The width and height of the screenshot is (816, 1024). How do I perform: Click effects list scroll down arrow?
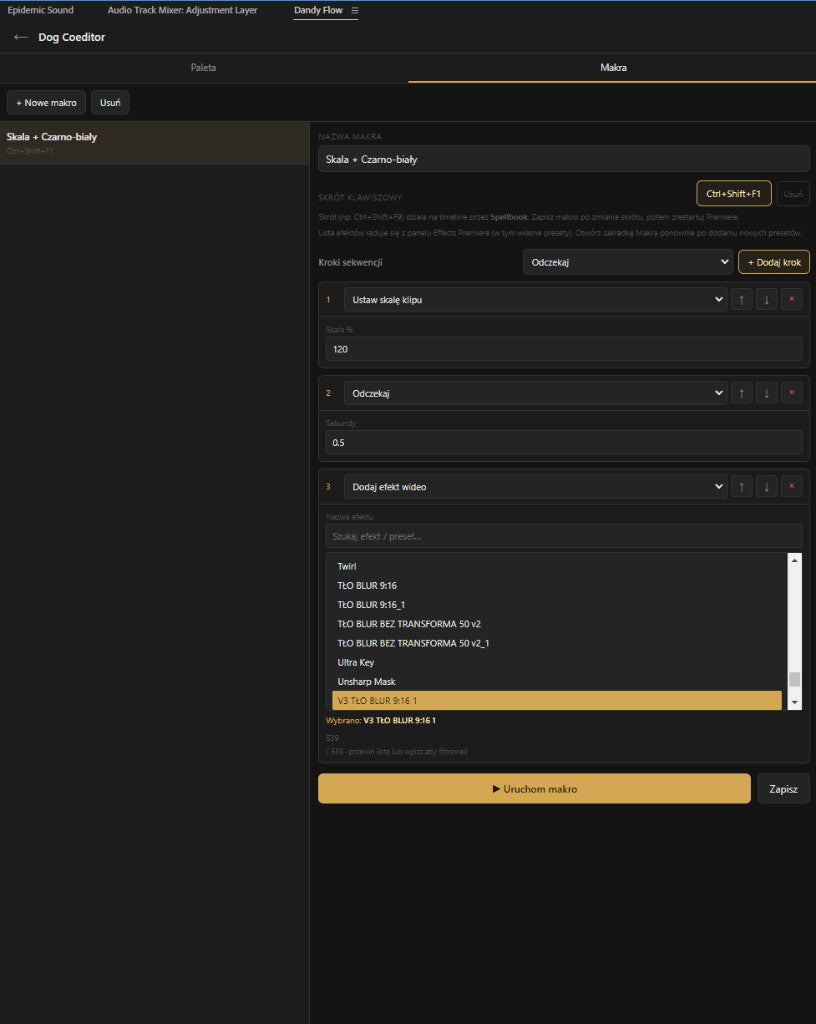pos(794,702)
